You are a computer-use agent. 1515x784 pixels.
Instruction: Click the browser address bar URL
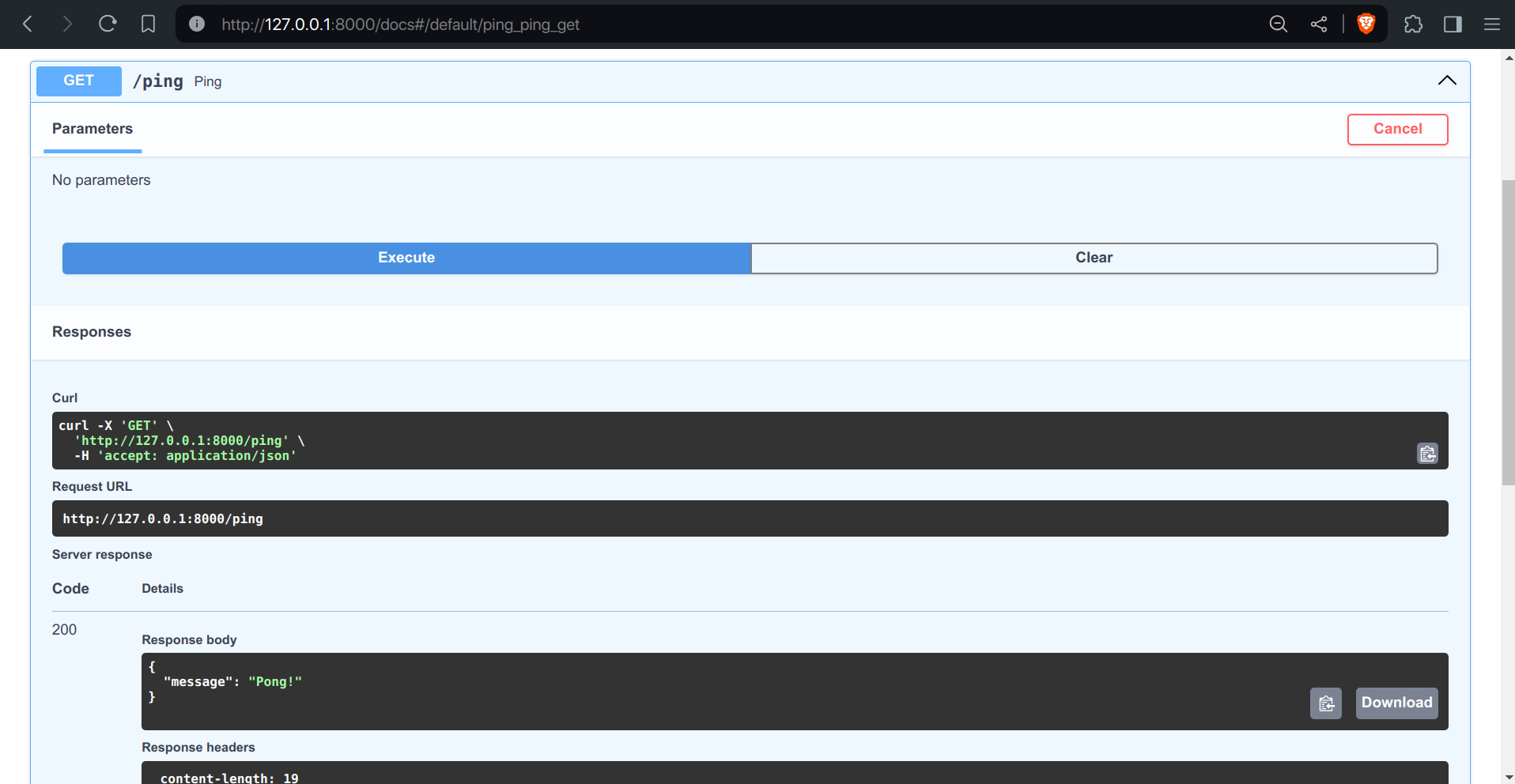click(x=401, y=24)
